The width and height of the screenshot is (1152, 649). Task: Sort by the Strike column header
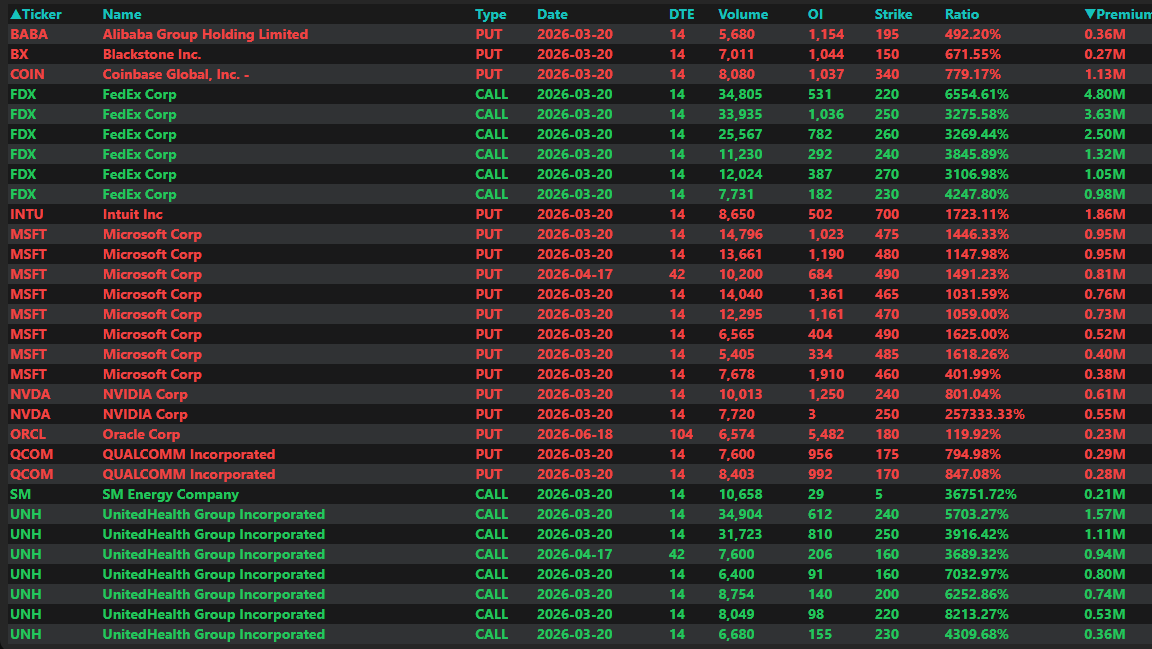click(x=893, y=14)
